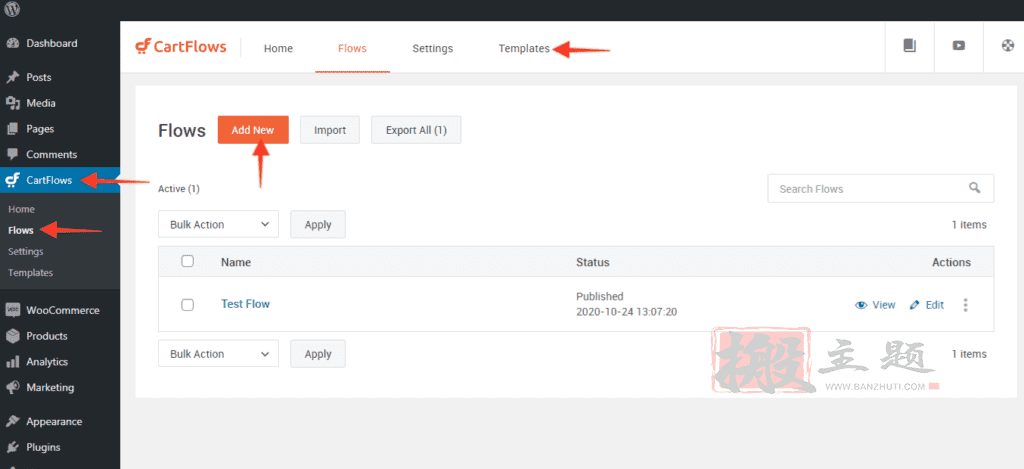This screenshot has height=469, width=1024.
Task: Click the Add New flow button
Action: (x=253, y=130)
